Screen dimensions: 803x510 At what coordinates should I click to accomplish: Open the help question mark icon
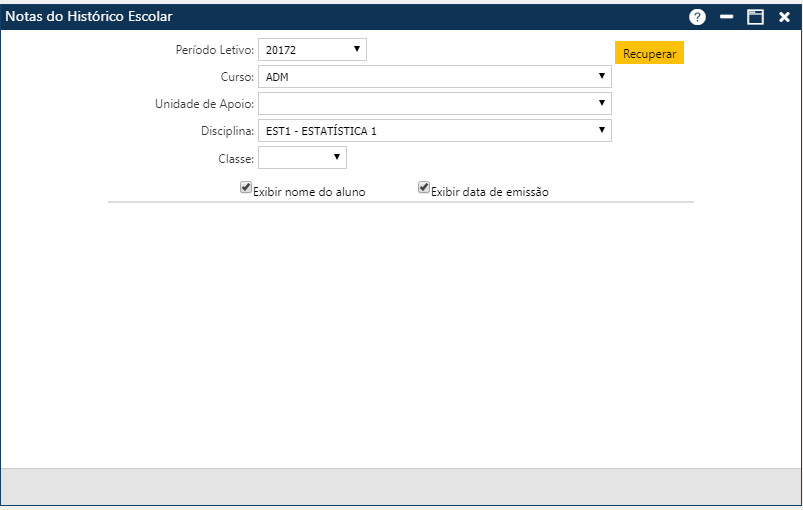pos(698,17)
